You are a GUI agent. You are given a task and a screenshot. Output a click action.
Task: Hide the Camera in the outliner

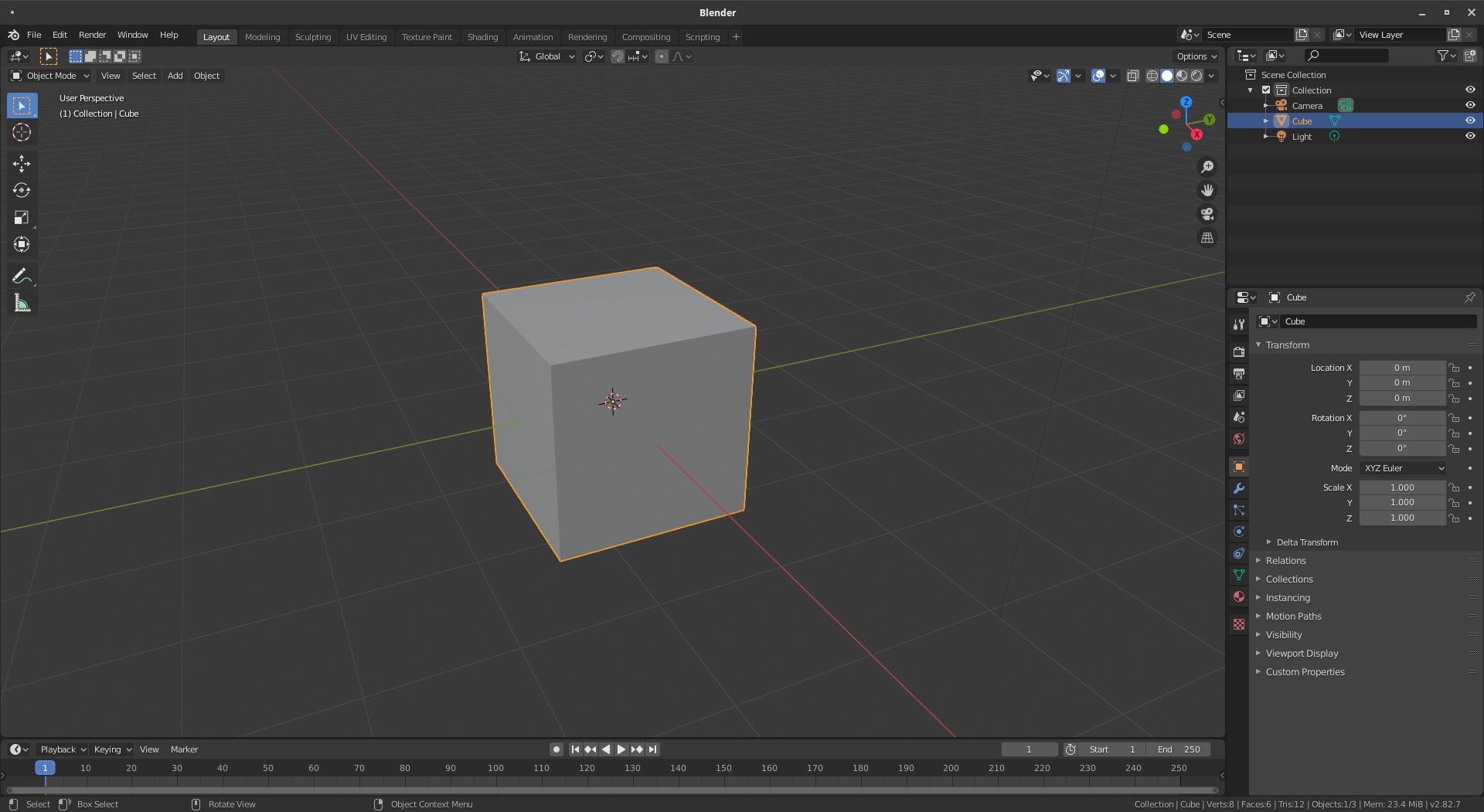tap(1470, 105)
